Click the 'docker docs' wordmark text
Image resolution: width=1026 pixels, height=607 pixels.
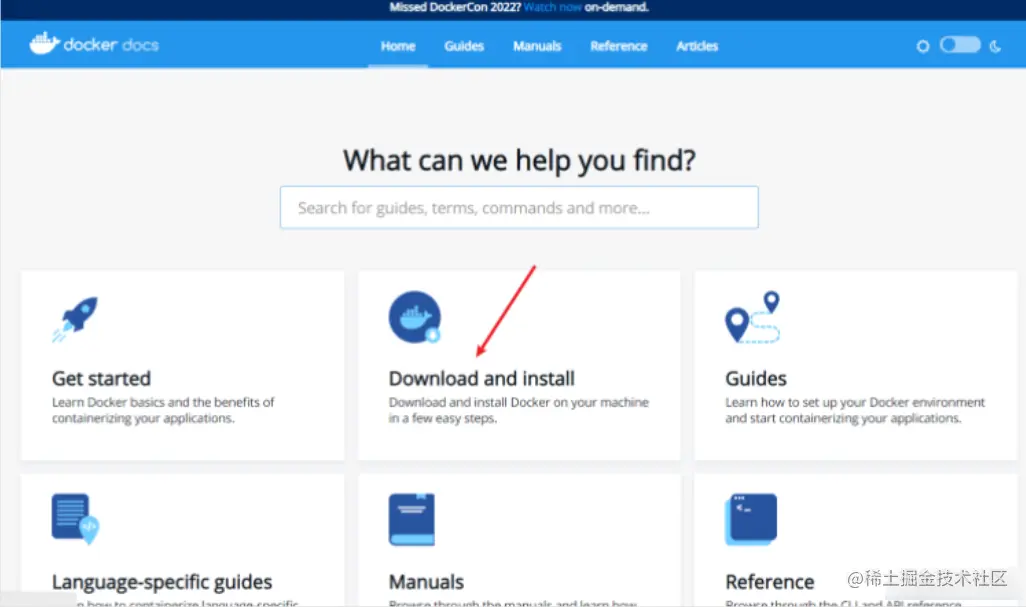pyautogui.click(x=111, y=44)
